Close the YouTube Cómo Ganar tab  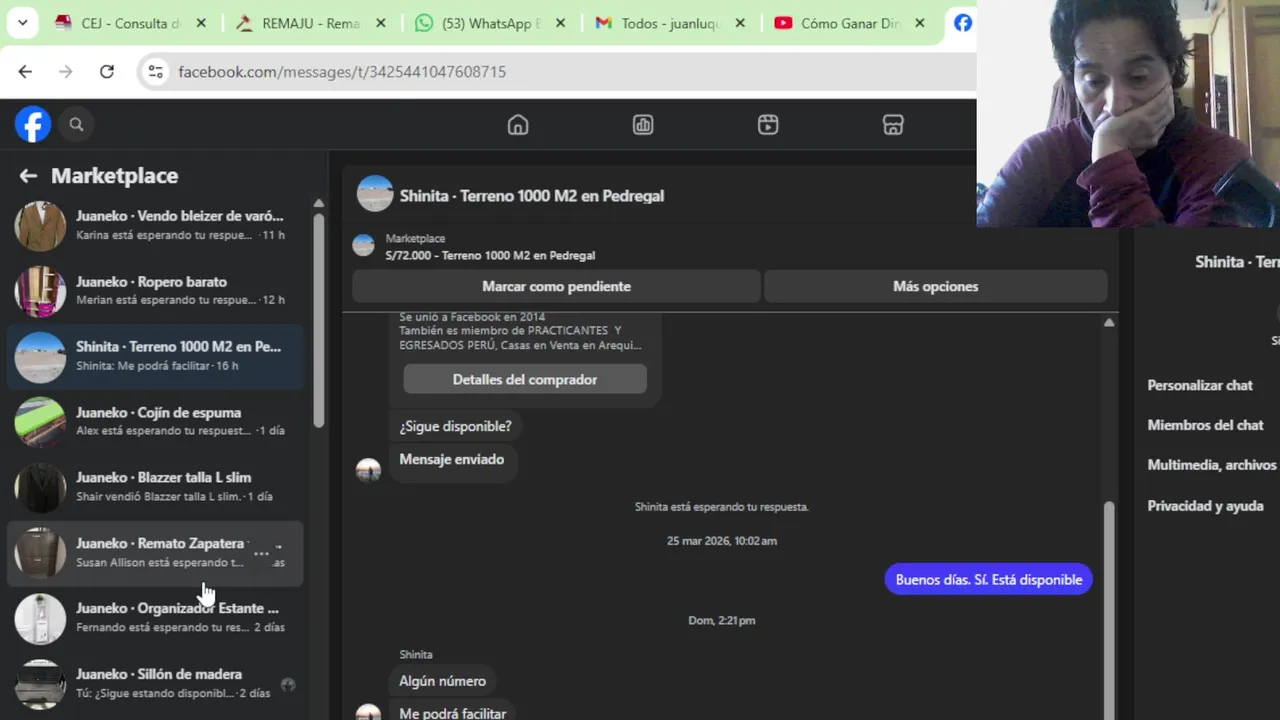click(x=919, y=23)
